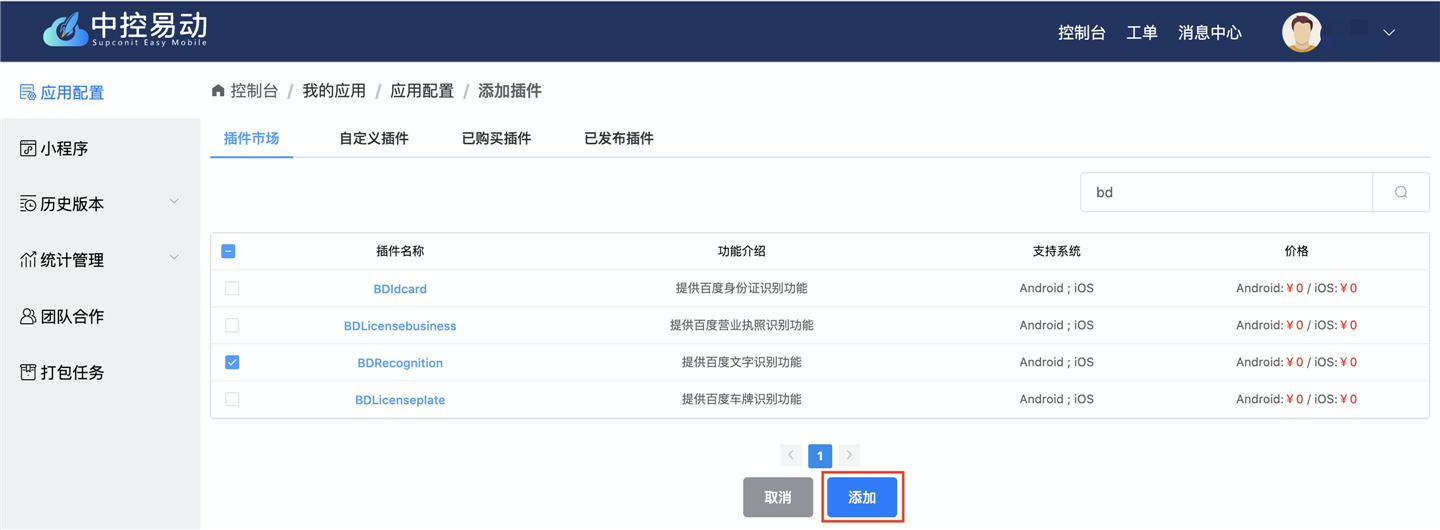The width and height of the screenshot is (1440, 530).
Task: Click 提供百度文字识别功能 description
Action: (742, 362)
